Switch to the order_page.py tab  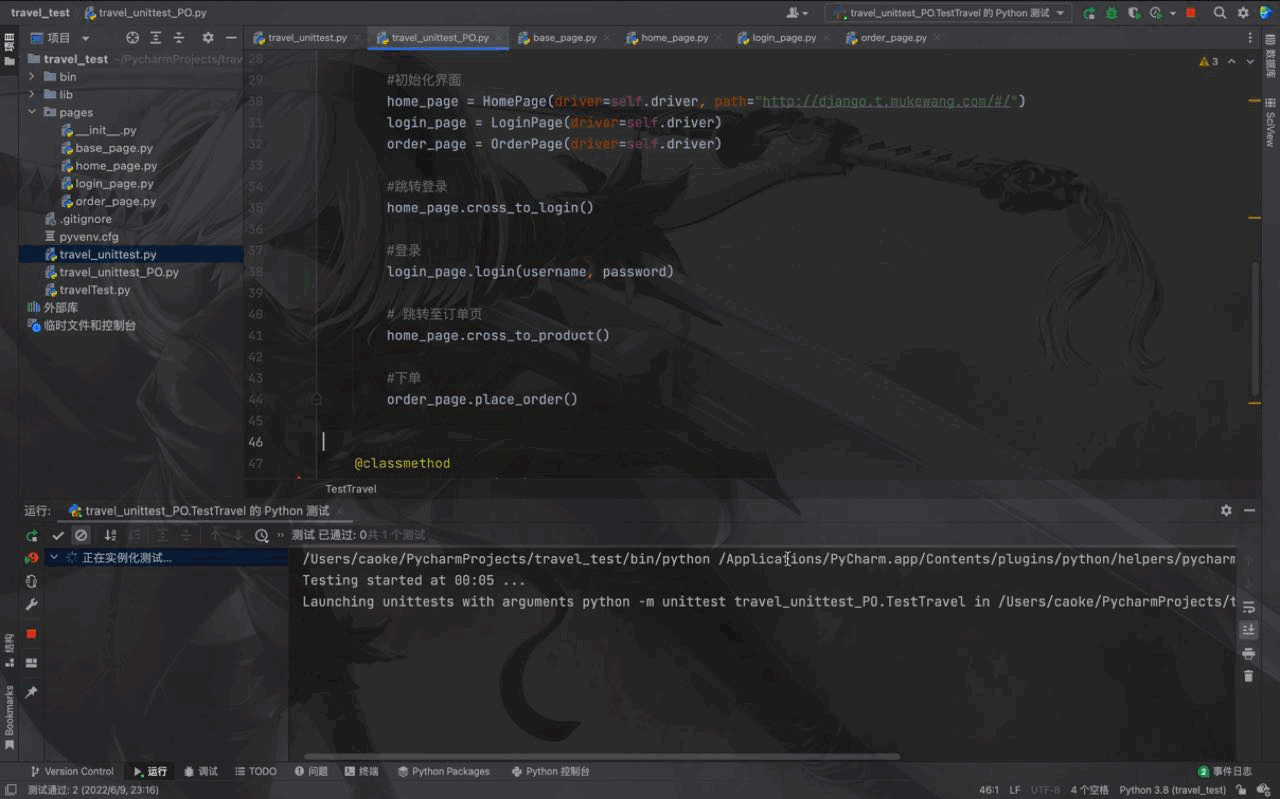(893, 38)
